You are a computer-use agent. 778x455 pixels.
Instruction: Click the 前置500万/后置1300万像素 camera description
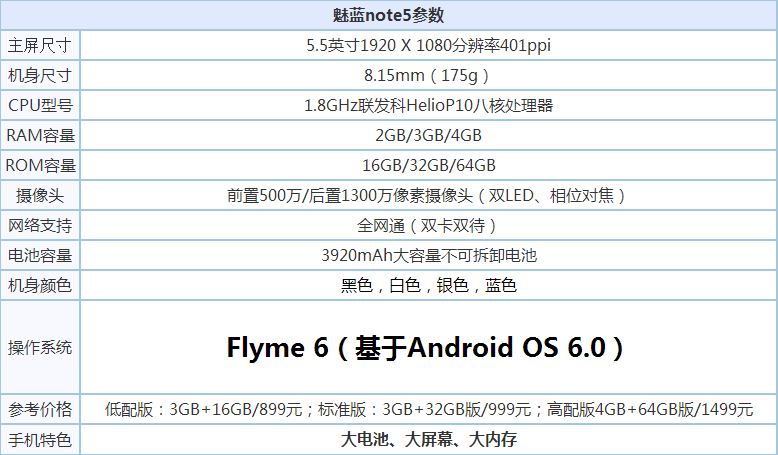pyautogui.click(x=429, y=195)
